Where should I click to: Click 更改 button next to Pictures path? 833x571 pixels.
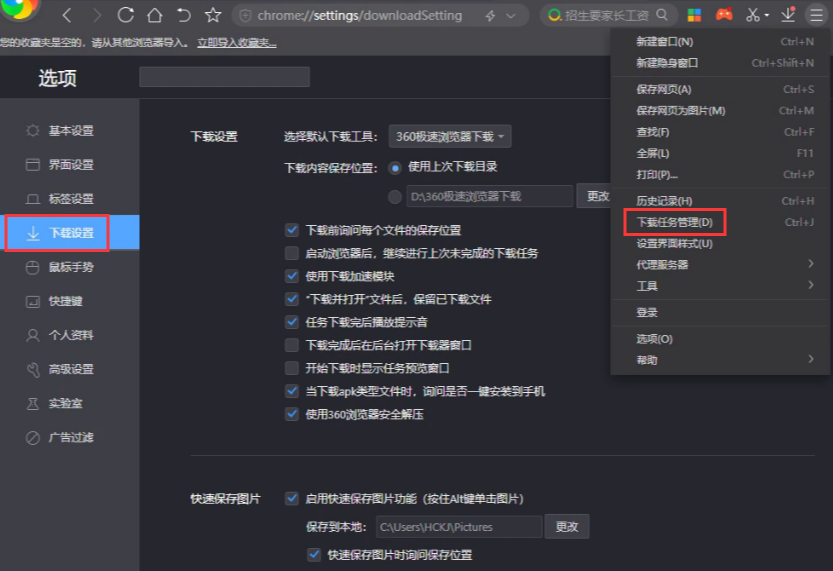pos(567,526)
